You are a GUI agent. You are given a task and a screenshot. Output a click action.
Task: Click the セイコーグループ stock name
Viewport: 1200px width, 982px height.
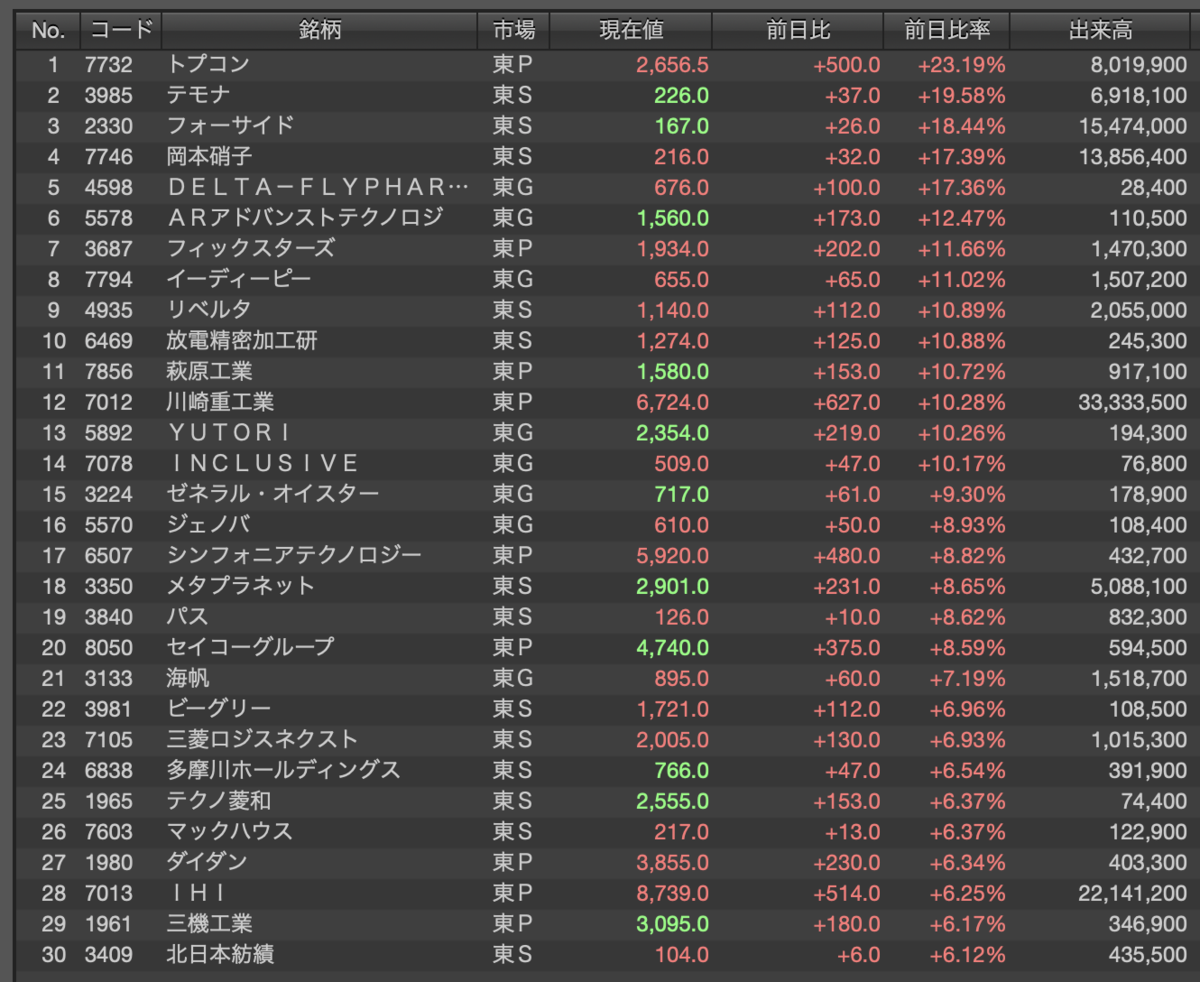tap(250, 648)
